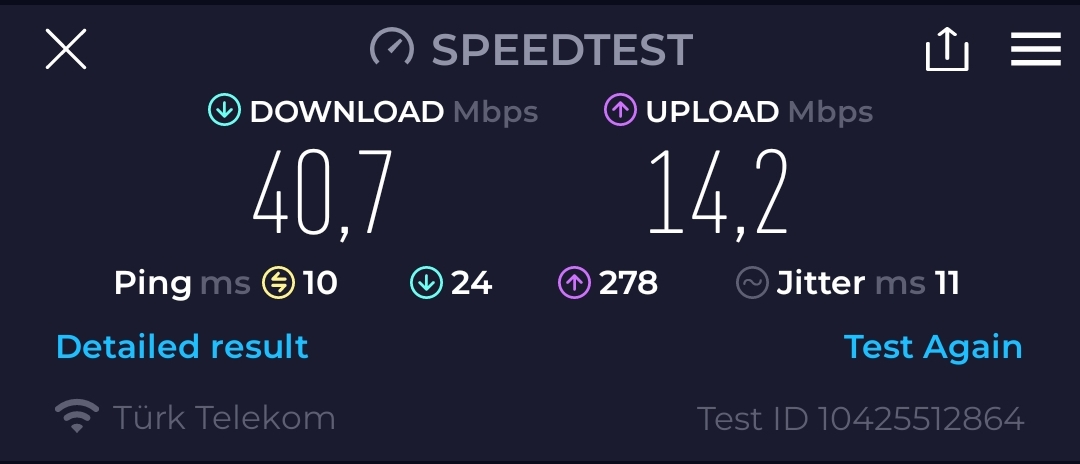Tap the purple upload arrow icon beside UPLOAD
The height and width of the screenshot is (464, 1080).
click(x=620, y=111)
